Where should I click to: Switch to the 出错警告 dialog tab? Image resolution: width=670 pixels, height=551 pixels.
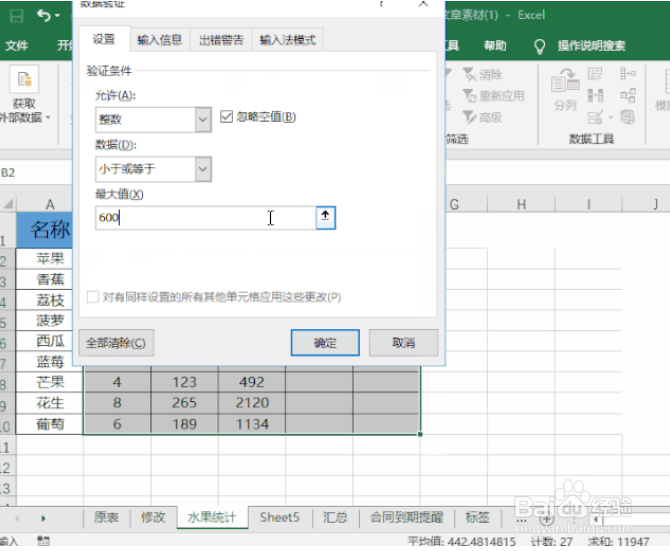[x=221, y=40]
